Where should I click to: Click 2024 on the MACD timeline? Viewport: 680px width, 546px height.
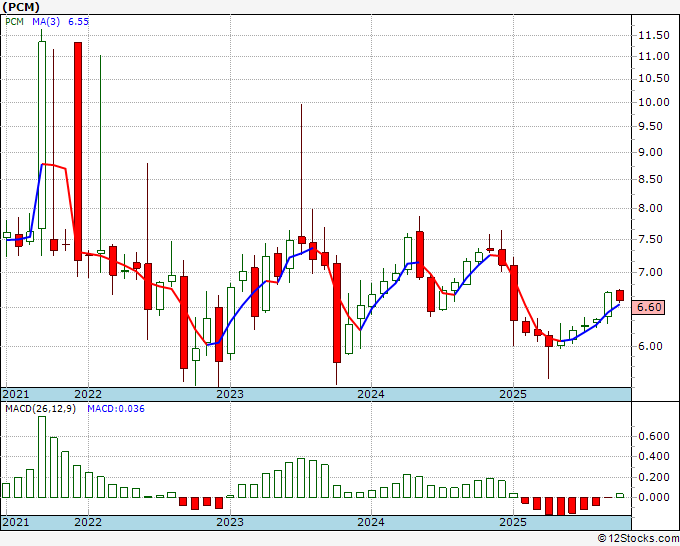click(371, 522)
